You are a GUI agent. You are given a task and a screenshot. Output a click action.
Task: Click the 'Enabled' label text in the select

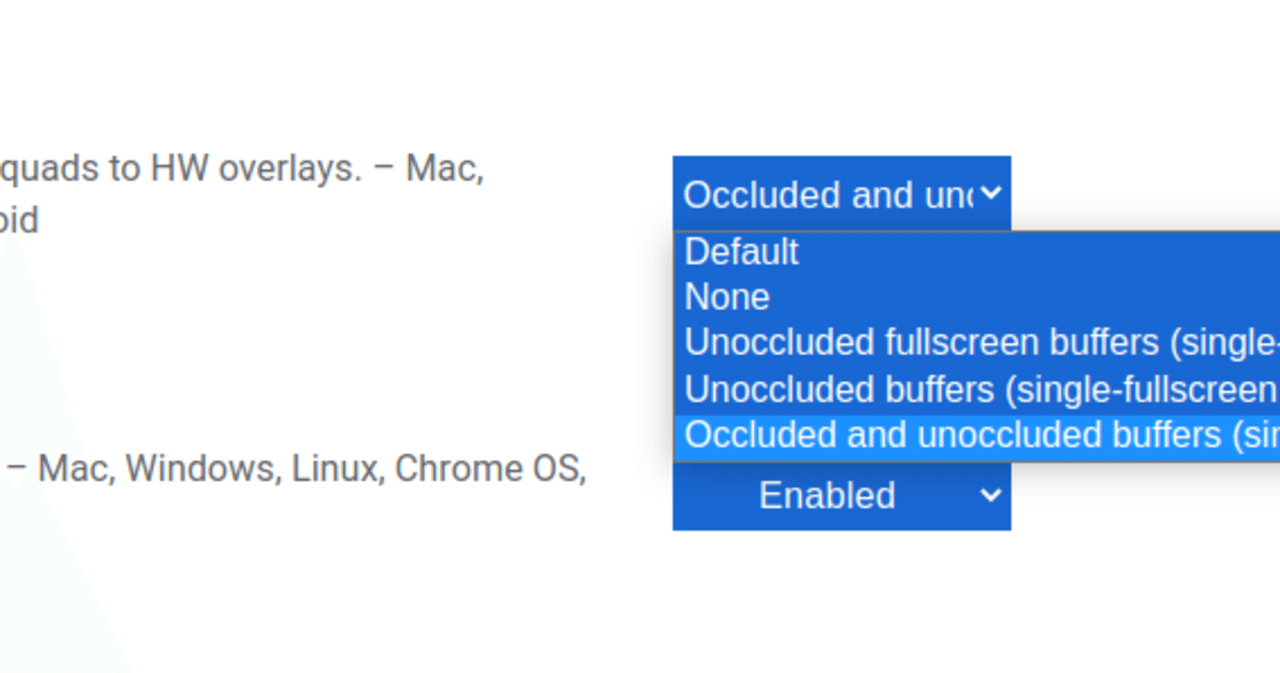point(827,495)
